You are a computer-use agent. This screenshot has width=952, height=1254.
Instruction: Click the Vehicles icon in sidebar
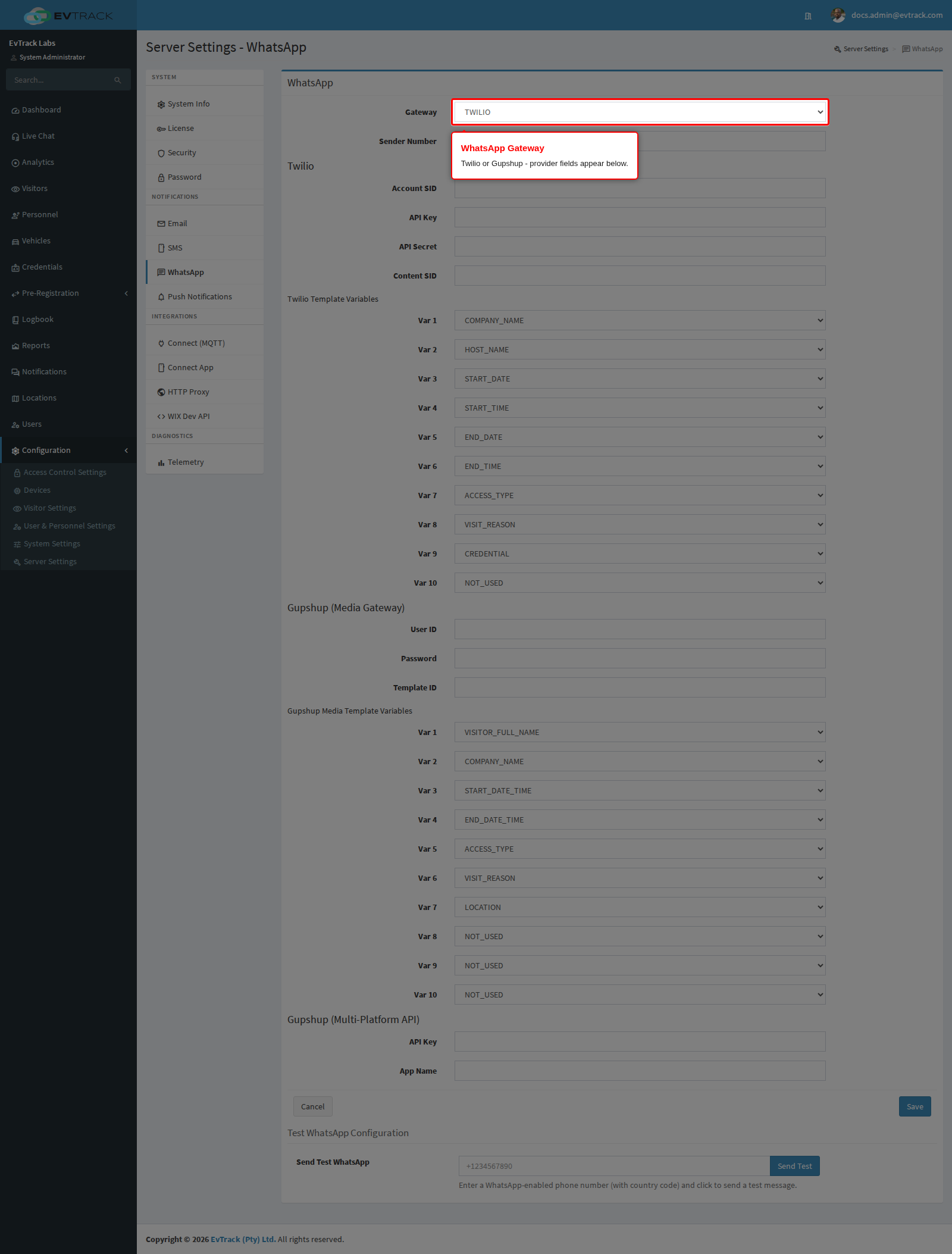tap(15, 242)
